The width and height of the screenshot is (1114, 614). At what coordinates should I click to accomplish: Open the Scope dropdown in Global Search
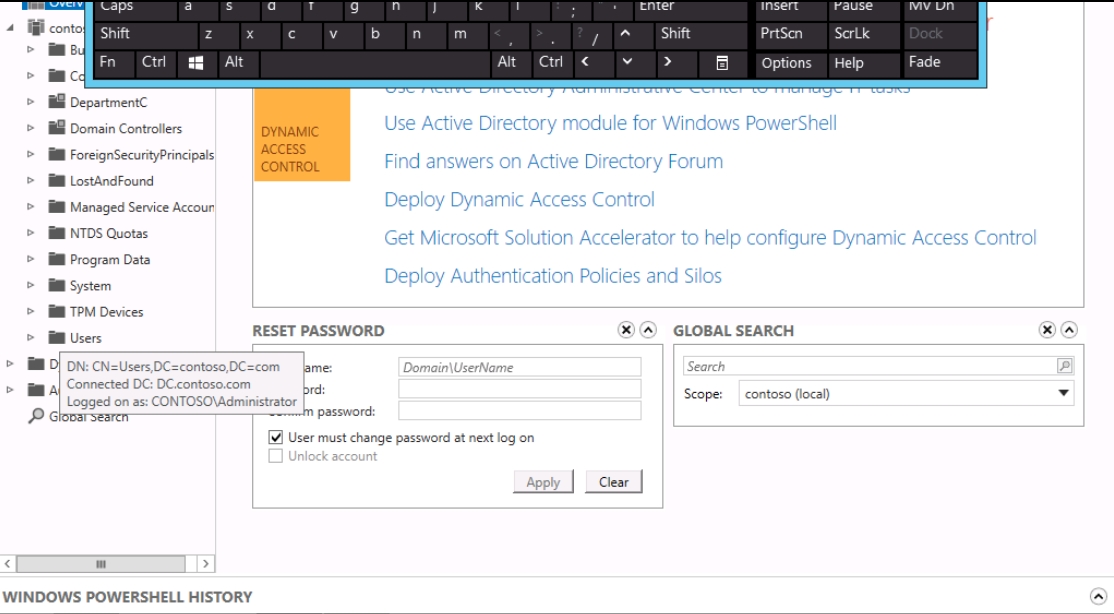[1063, 394]
